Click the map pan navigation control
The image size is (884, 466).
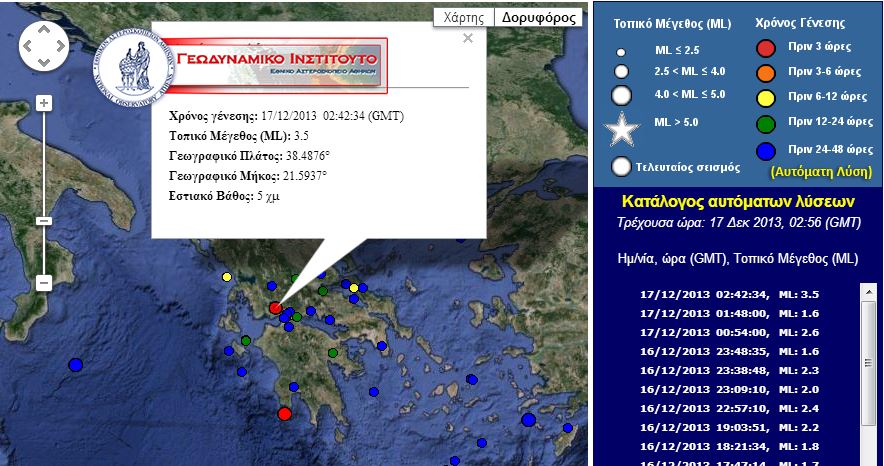pyautogui.click(x=41, y=42)
